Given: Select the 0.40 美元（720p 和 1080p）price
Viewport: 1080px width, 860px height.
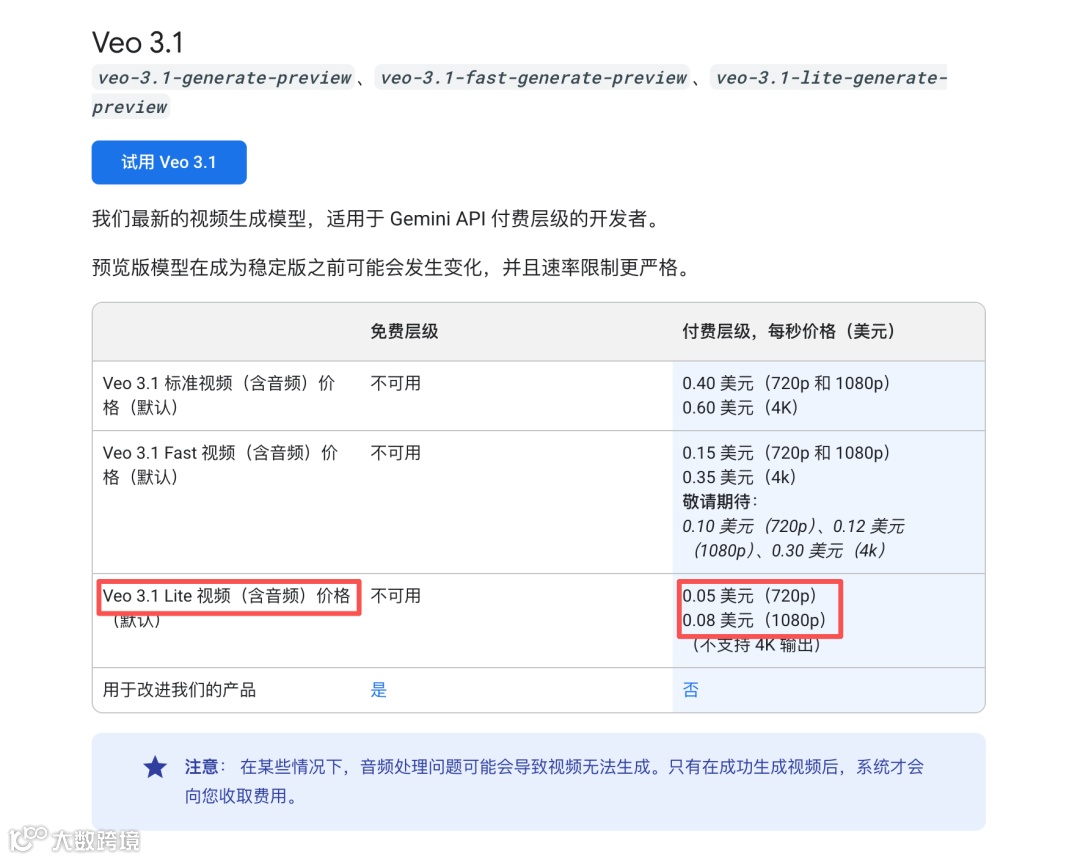Looking at the screenshot, I should (x=786, y=383).
